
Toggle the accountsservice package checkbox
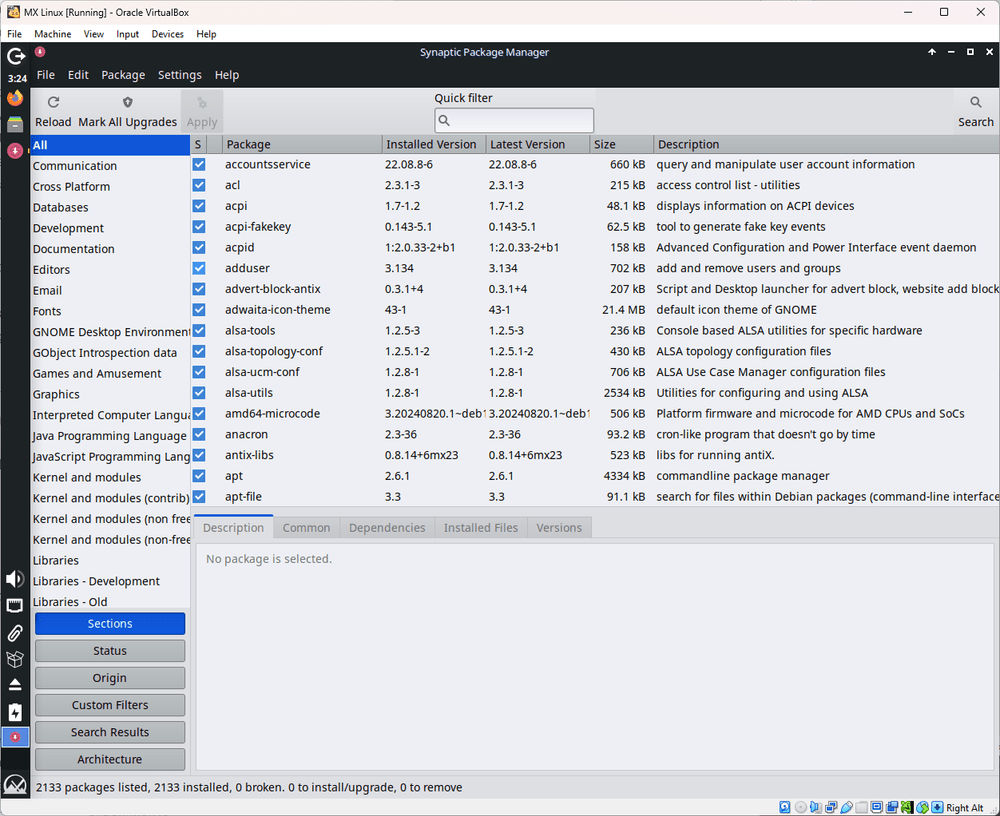199,165
